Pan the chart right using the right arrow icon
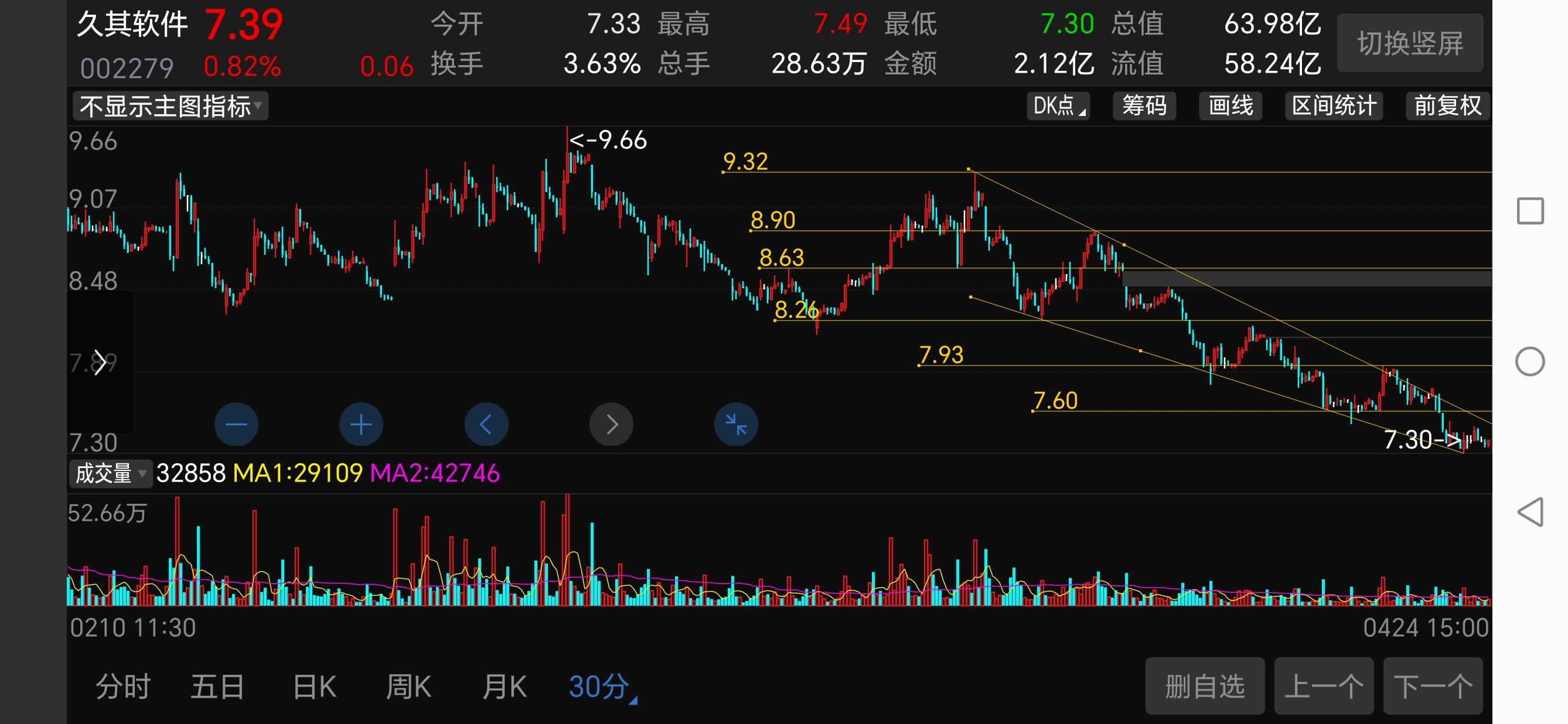Screen dimensions: 1568x724 pyautogui.click(x=611, y=424)
